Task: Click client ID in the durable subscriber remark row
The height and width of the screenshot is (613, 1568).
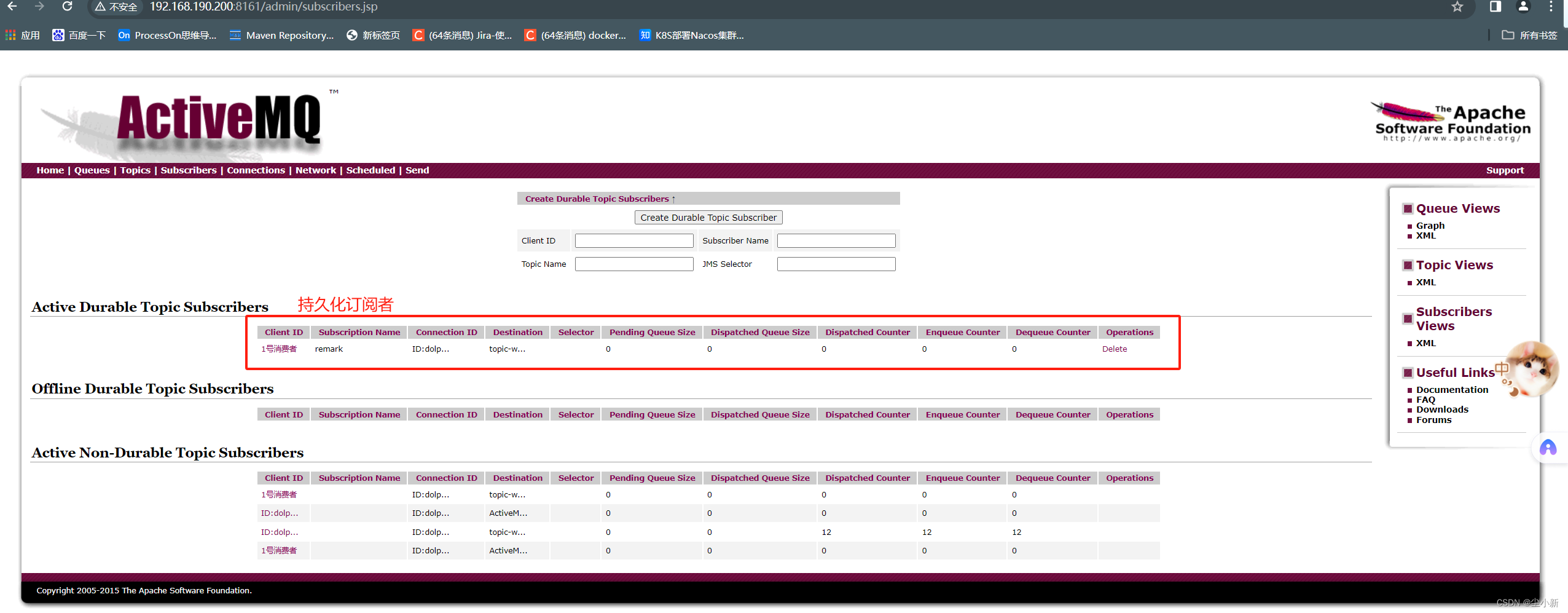Action: tap(279, 349)
